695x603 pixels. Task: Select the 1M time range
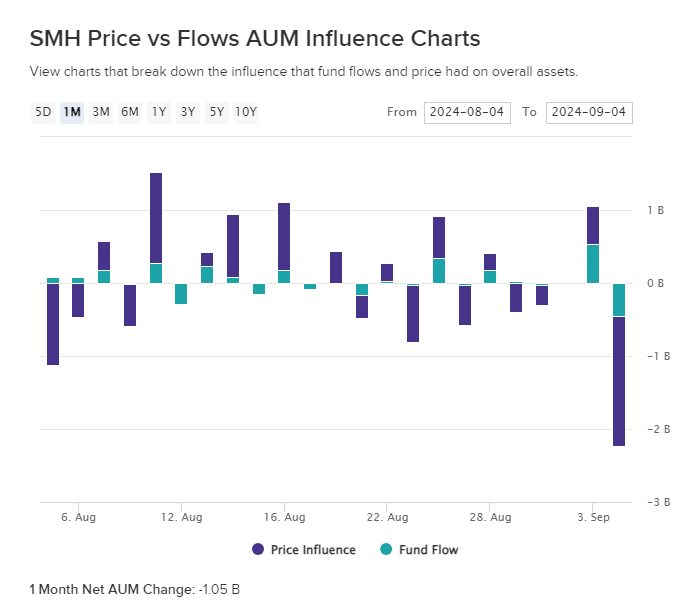[72, 112]
